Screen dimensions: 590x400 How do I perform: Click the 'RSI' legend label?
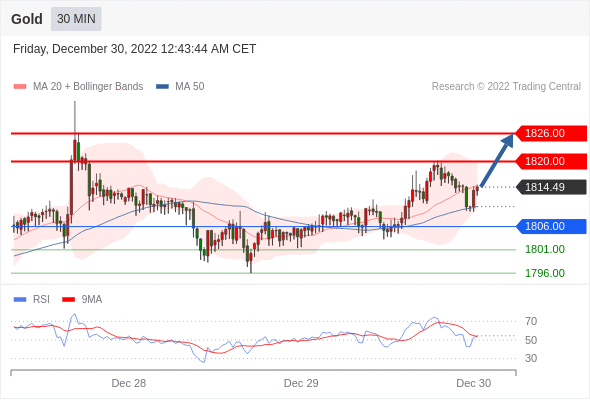tap(41, 300)
